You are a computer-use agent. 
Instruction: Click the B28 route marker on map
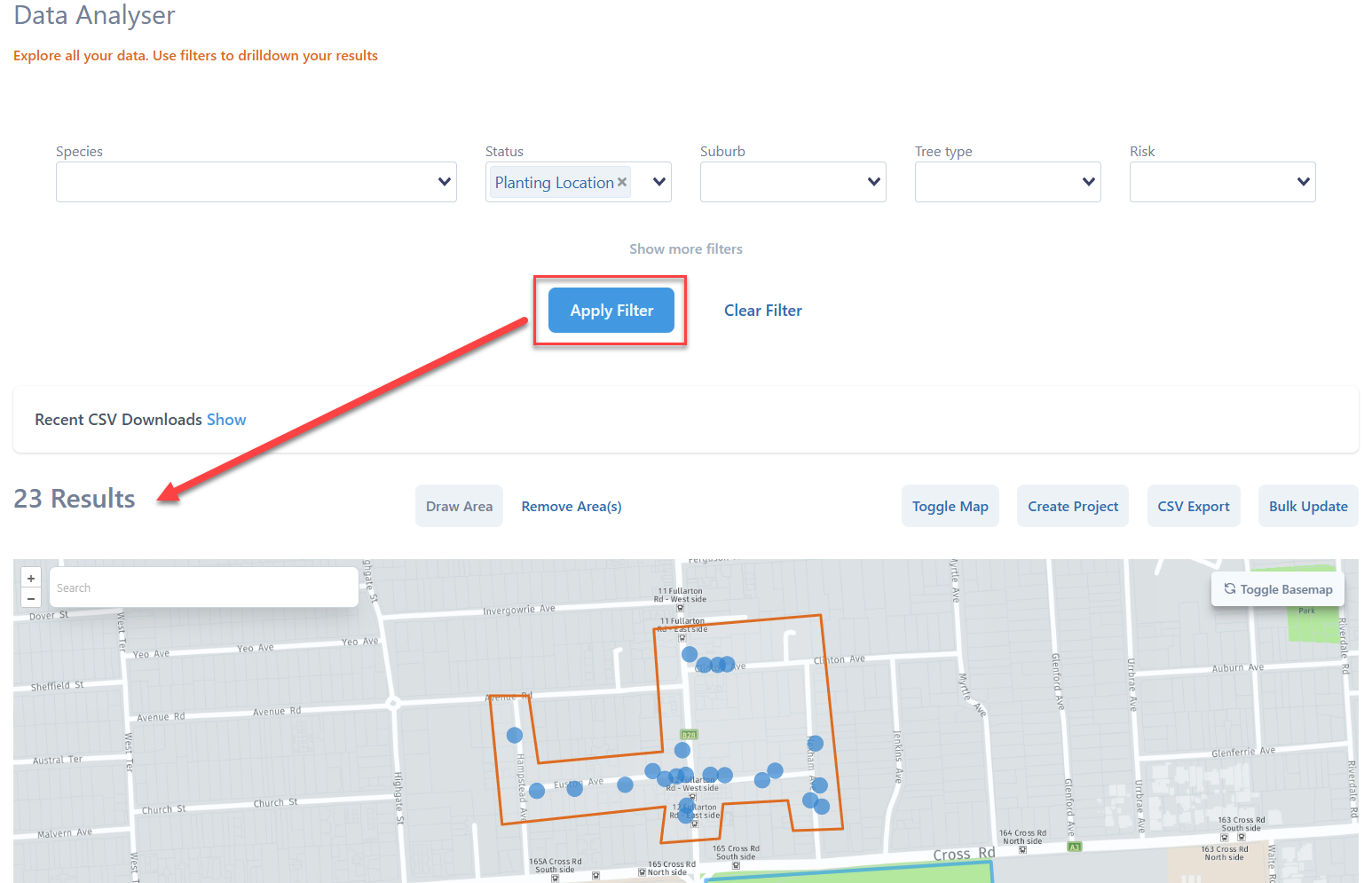click(x=689, y=735)
